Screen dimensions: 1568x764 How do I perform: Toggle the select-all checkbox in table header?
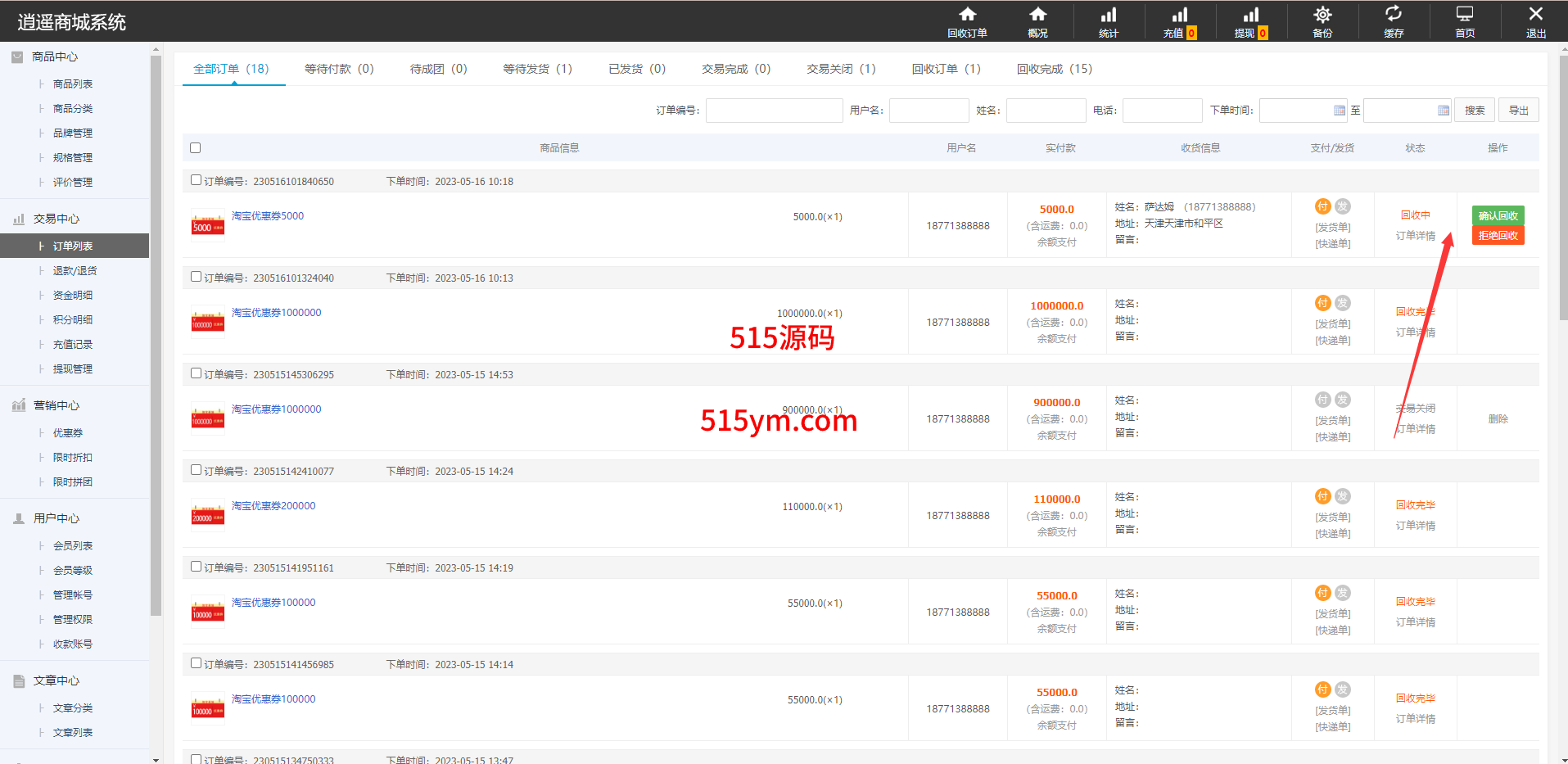(195, 148)
